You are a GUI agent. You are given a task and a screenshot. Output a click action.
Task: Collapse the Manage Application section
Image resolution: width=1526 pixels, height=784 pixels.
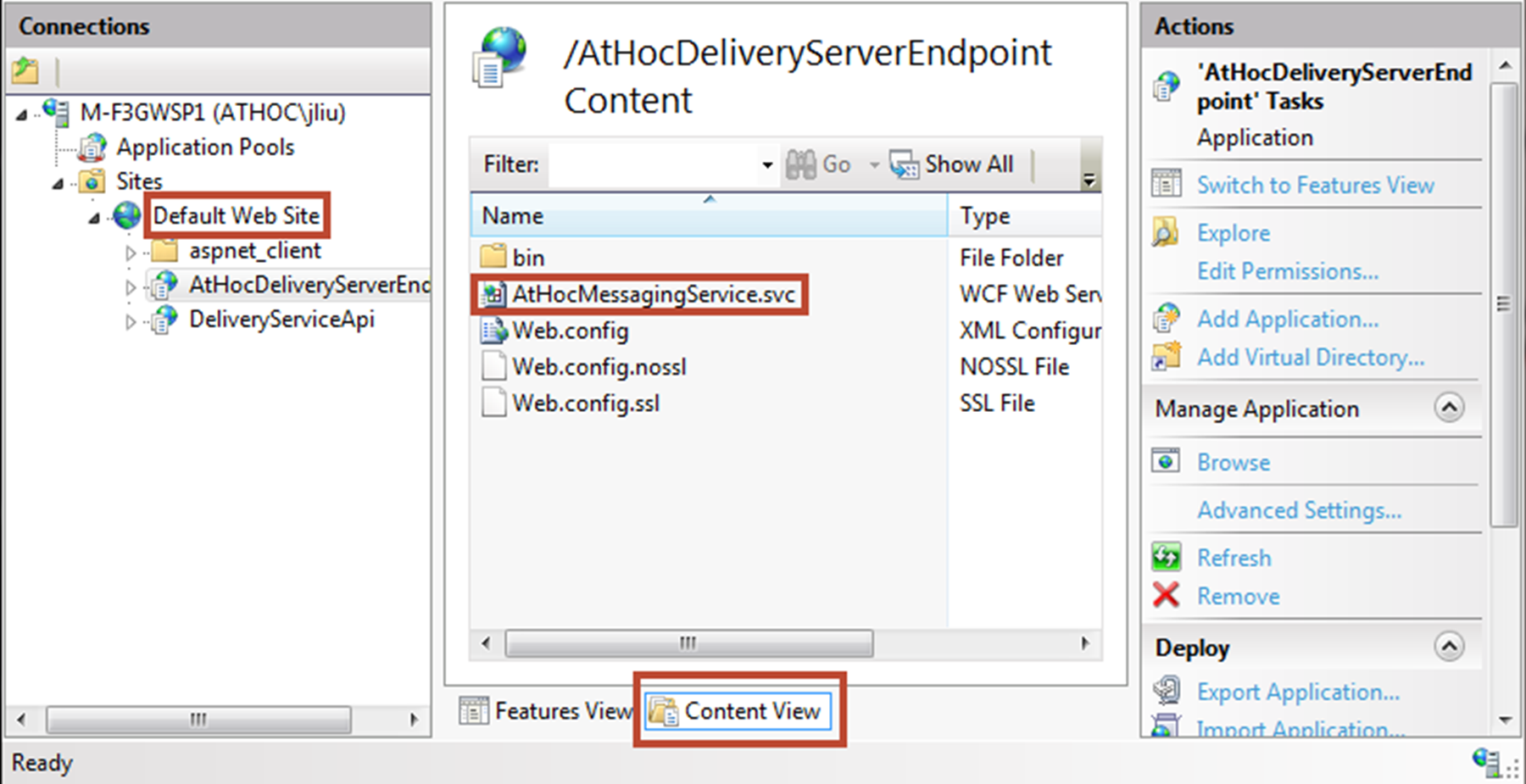coord(1449,408)
